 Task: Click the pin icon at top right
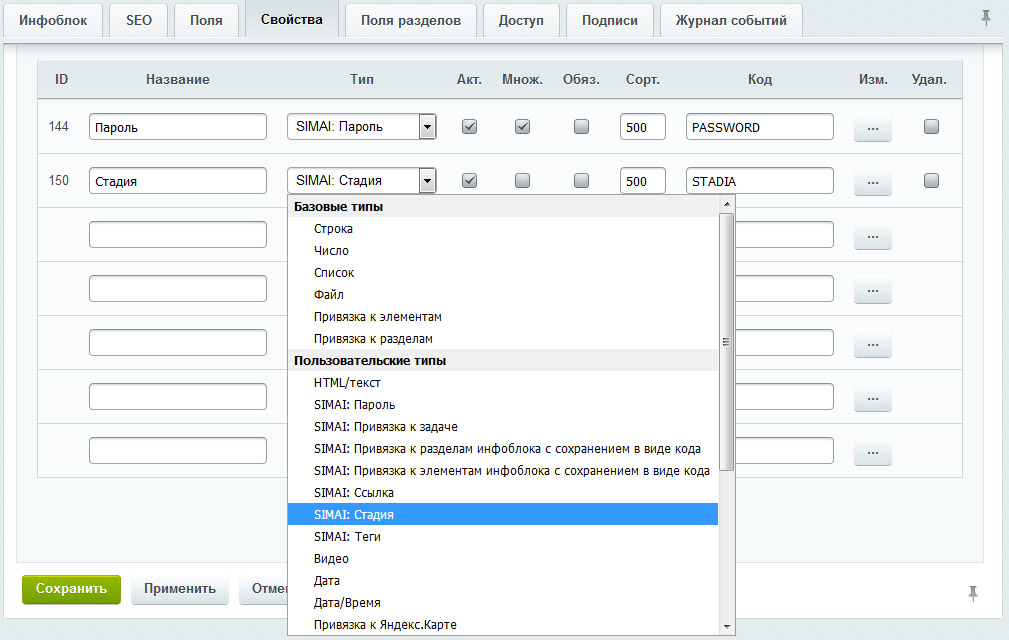click(986, 18)
